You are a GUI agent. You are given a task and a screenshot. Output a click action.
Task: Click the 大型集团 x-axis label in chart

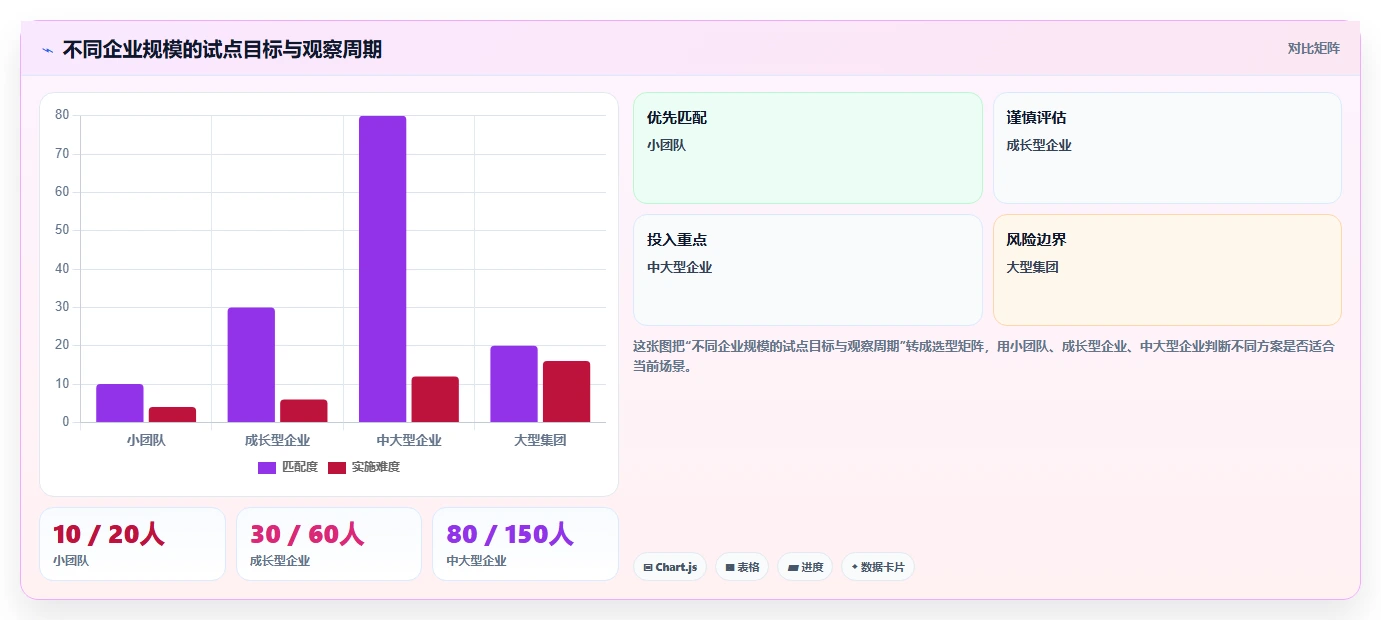(x=540, y=440)
